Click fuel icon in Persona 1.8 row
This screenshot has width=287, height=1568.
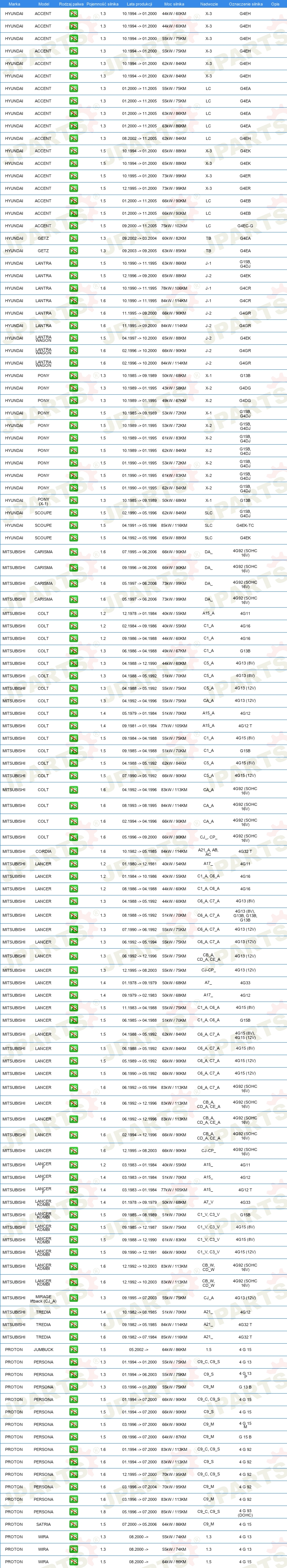coord(73,1512)
